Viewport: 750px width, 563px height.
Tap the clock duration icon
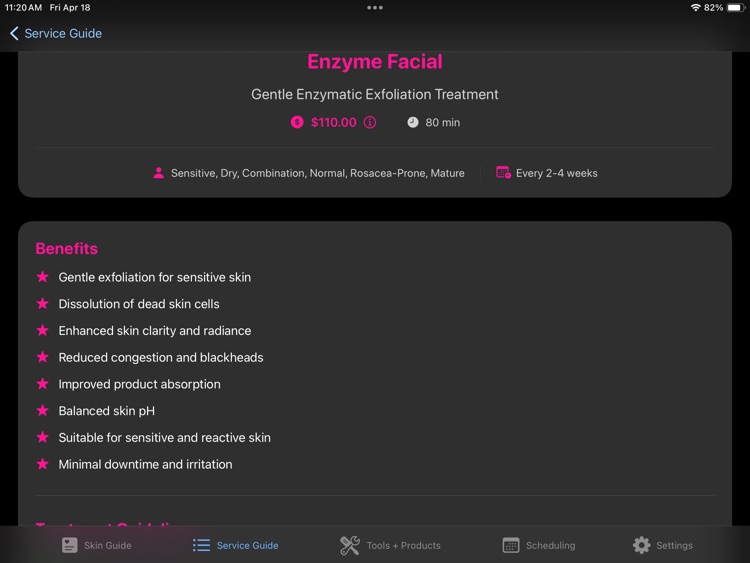(413, 122)
